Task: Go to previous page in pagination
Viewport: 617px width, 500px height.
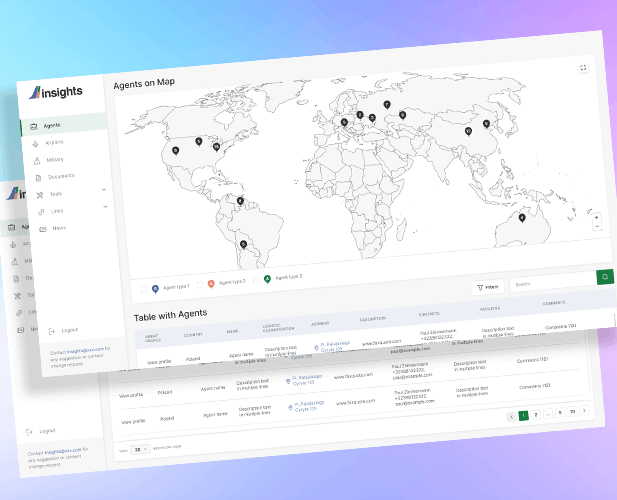Action: [x=511, y=417]
